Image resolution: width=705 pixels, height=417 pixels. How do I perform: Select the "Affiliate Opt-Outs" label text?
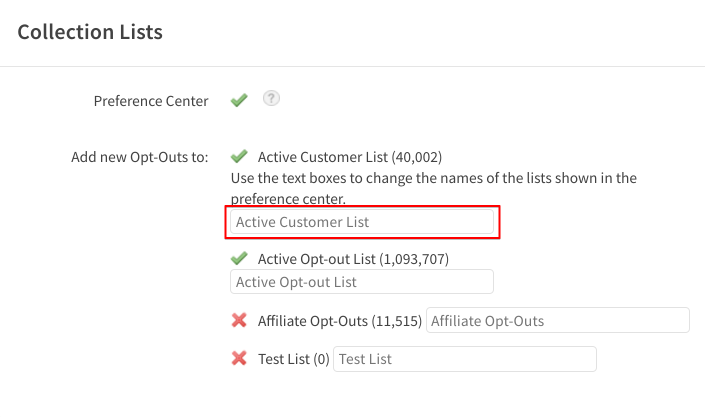(313, 321)
